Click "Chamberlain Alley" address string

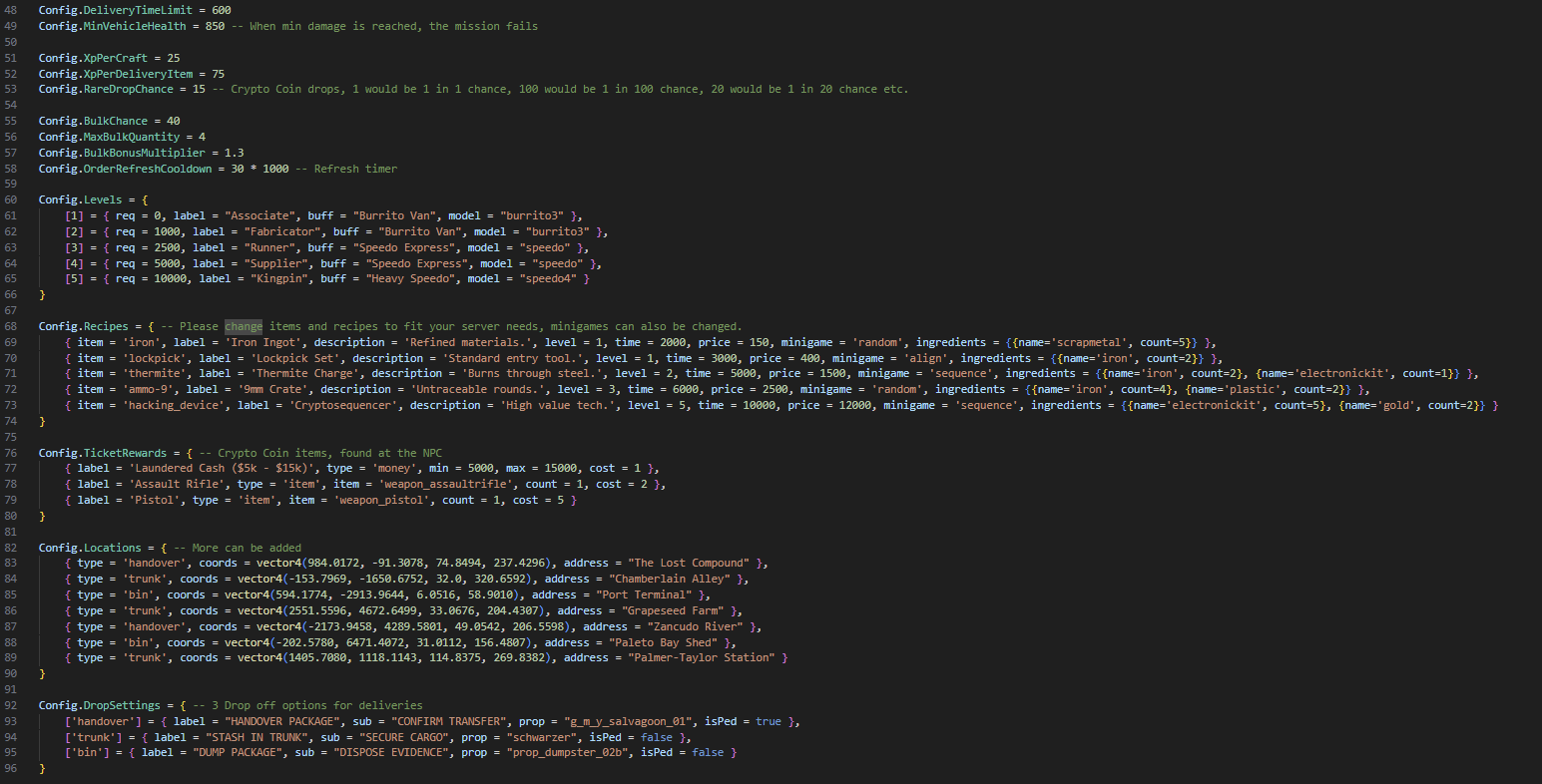pyautogui.click(x=669, y=579)
